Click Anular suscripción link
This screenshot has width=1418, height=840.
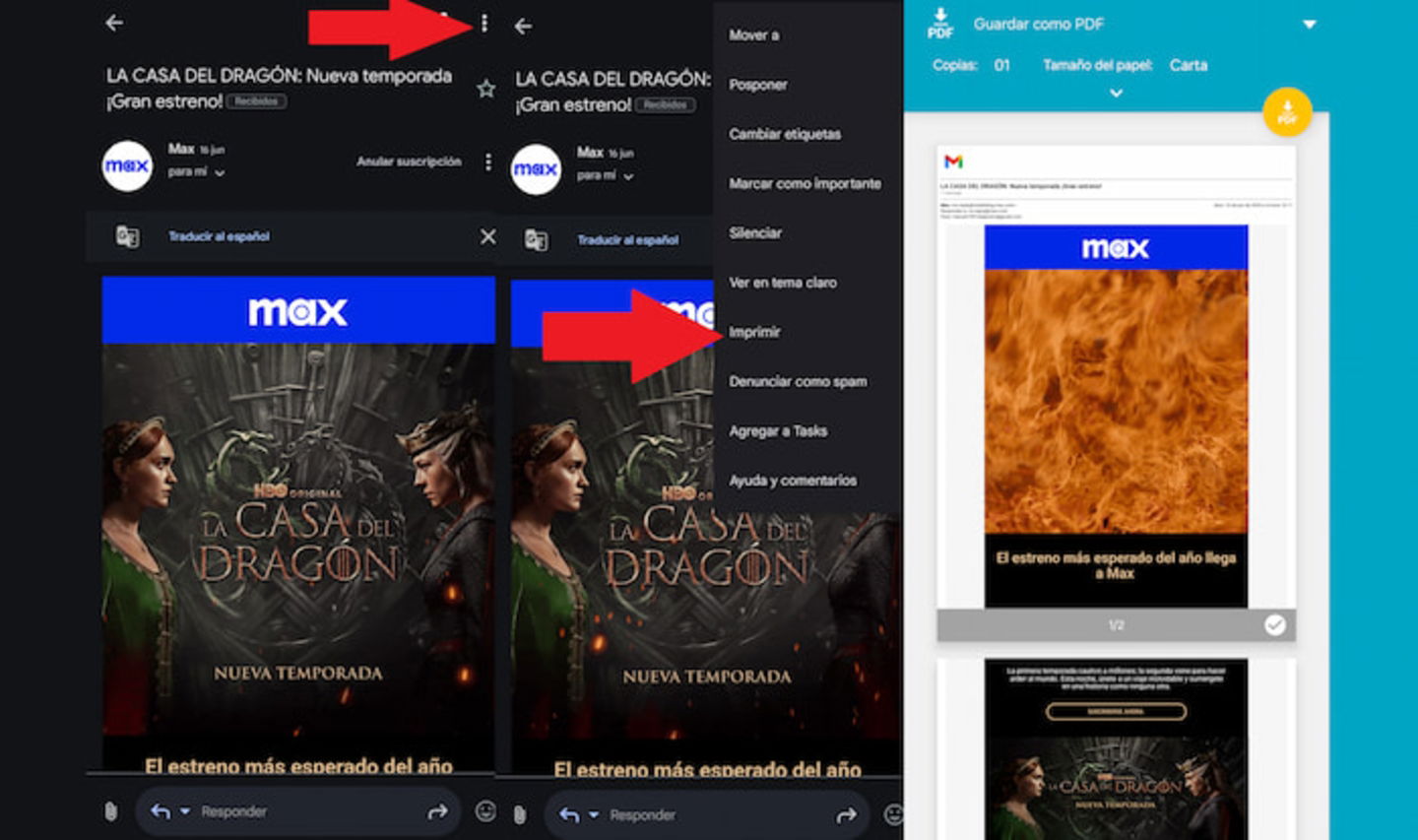pos(409,162)
